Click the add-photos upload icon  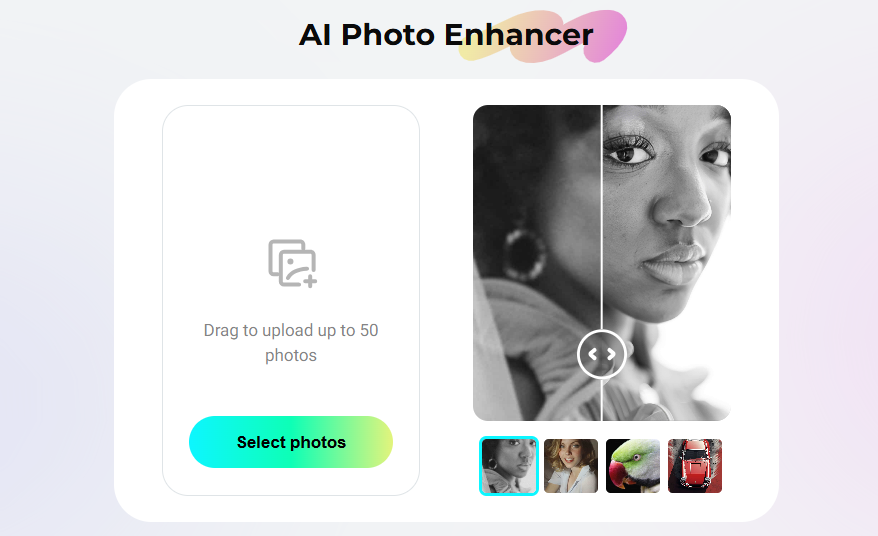click(292, 263)
